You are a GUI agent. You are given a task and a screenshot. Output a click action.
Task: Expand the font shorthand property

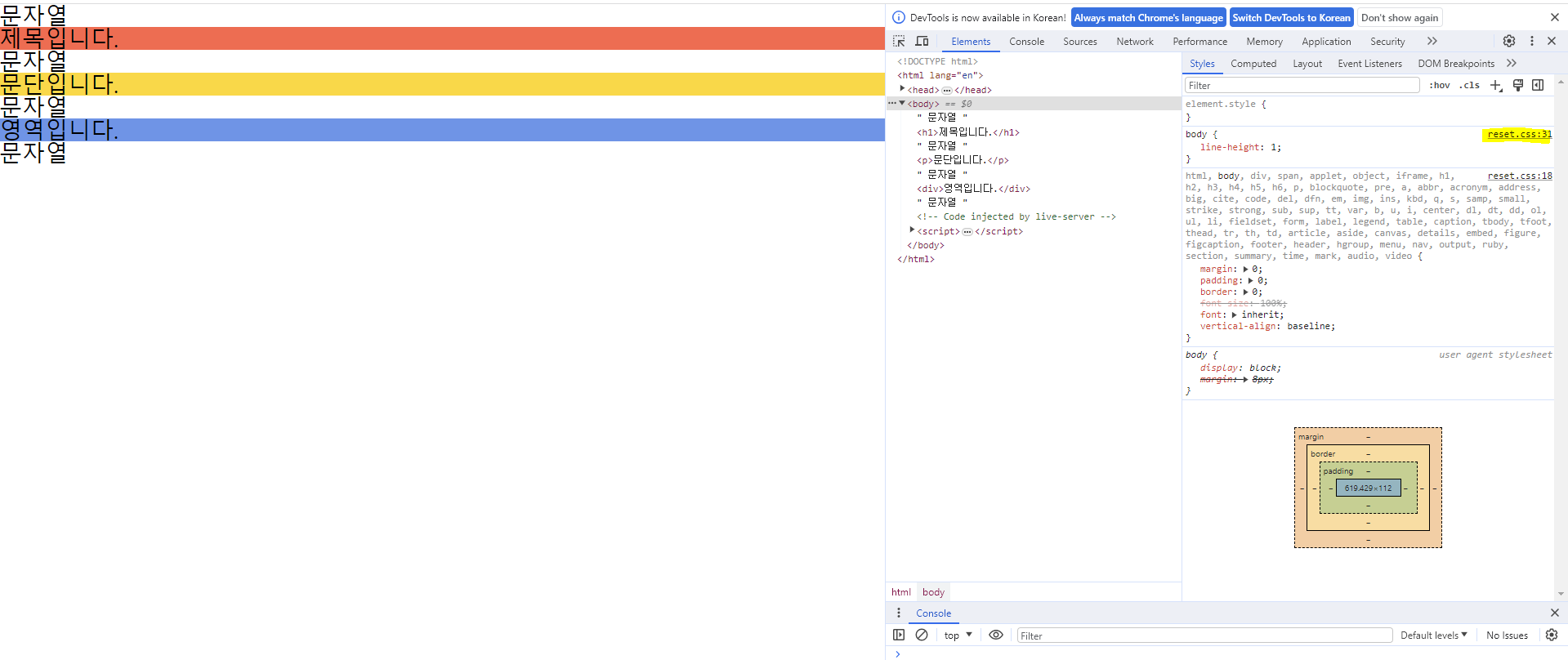(1234, 314)
